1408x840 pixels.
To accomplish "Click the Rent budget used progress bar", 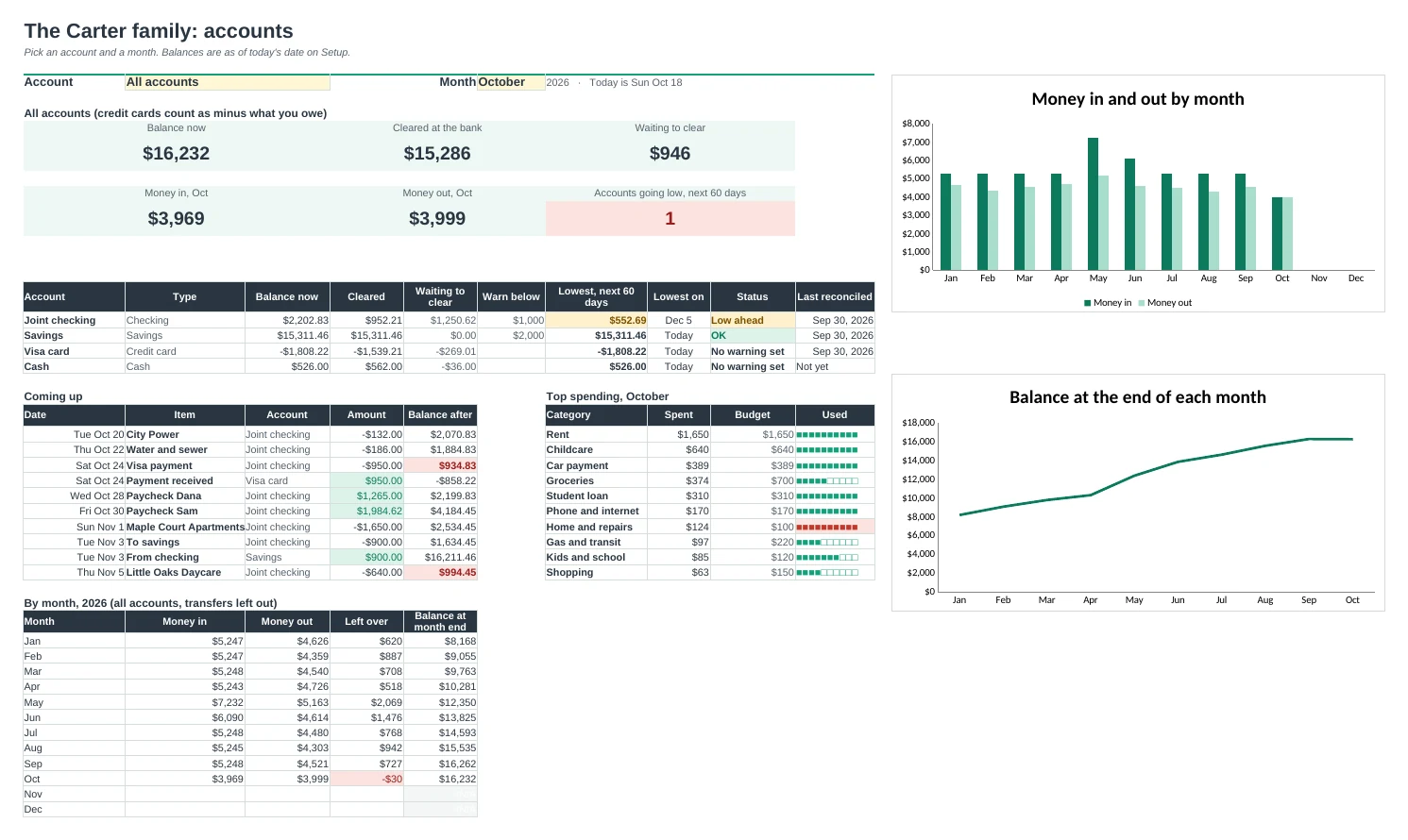I will (x=827, y=435).
